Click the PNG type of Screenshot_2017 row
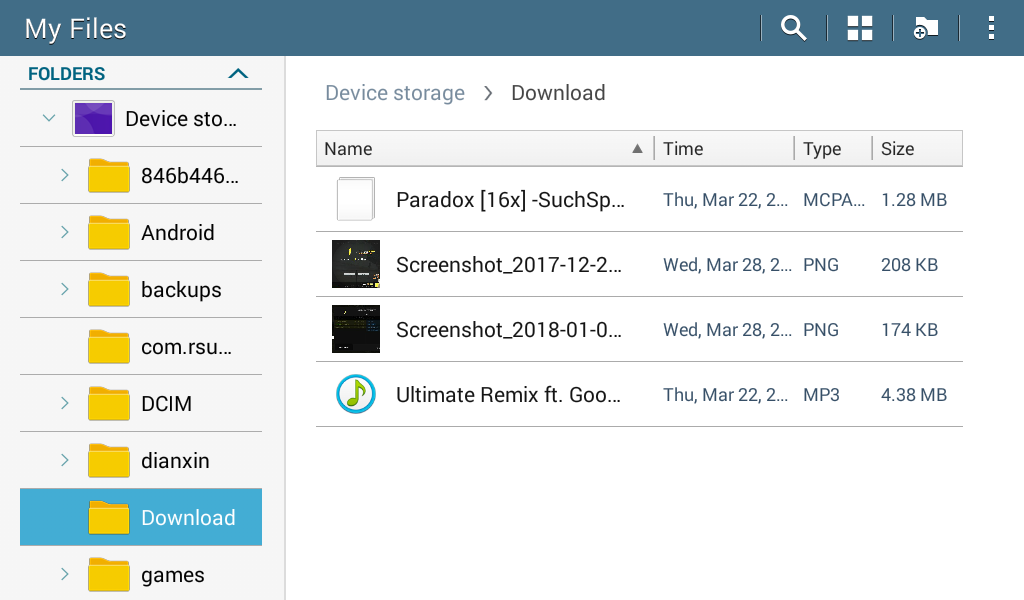The height and width of the screenshot is (600, 1024). 821,264
